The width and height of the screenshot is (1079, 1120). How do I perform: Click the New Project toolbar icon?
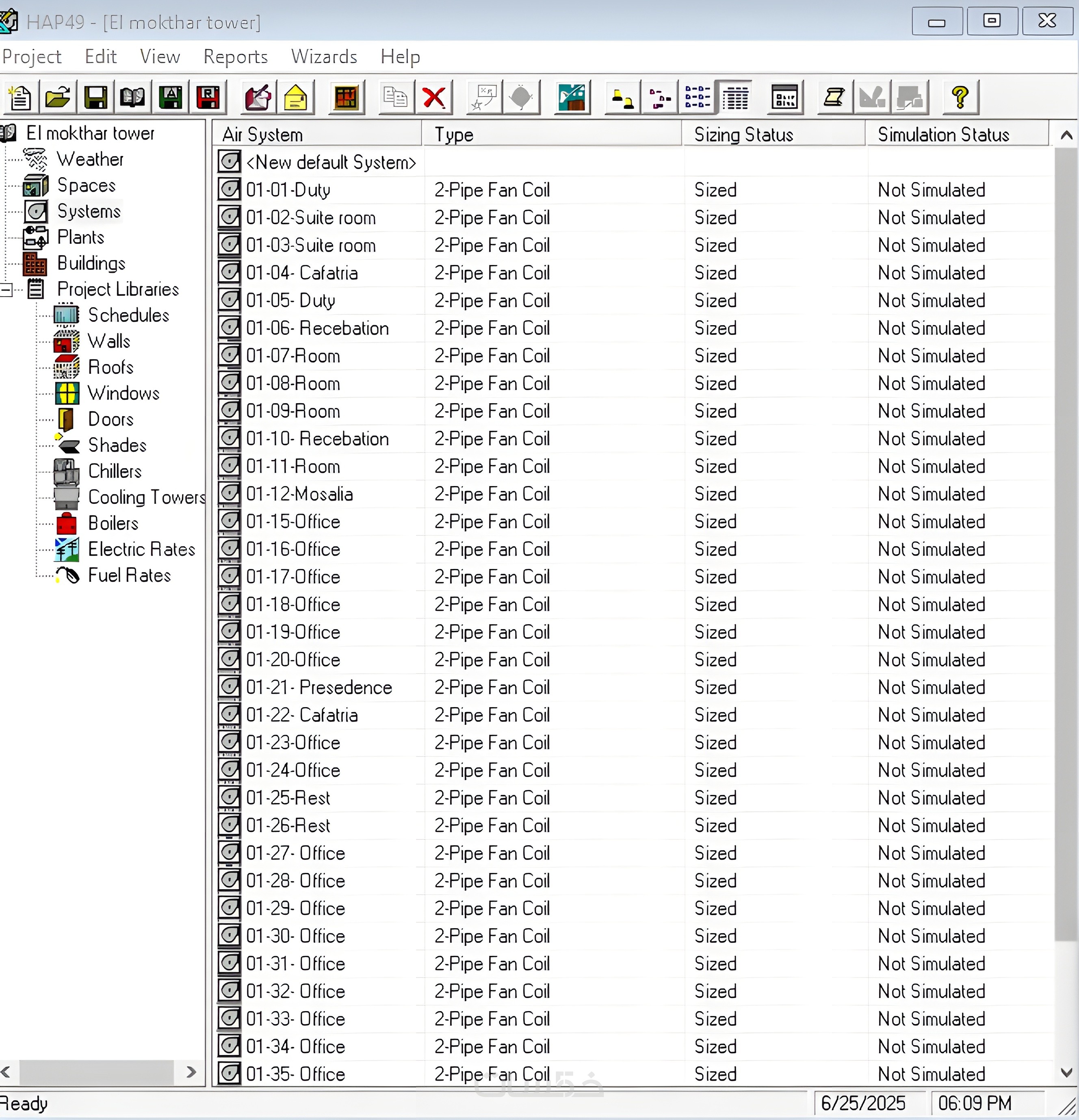(x=21, y=97)
